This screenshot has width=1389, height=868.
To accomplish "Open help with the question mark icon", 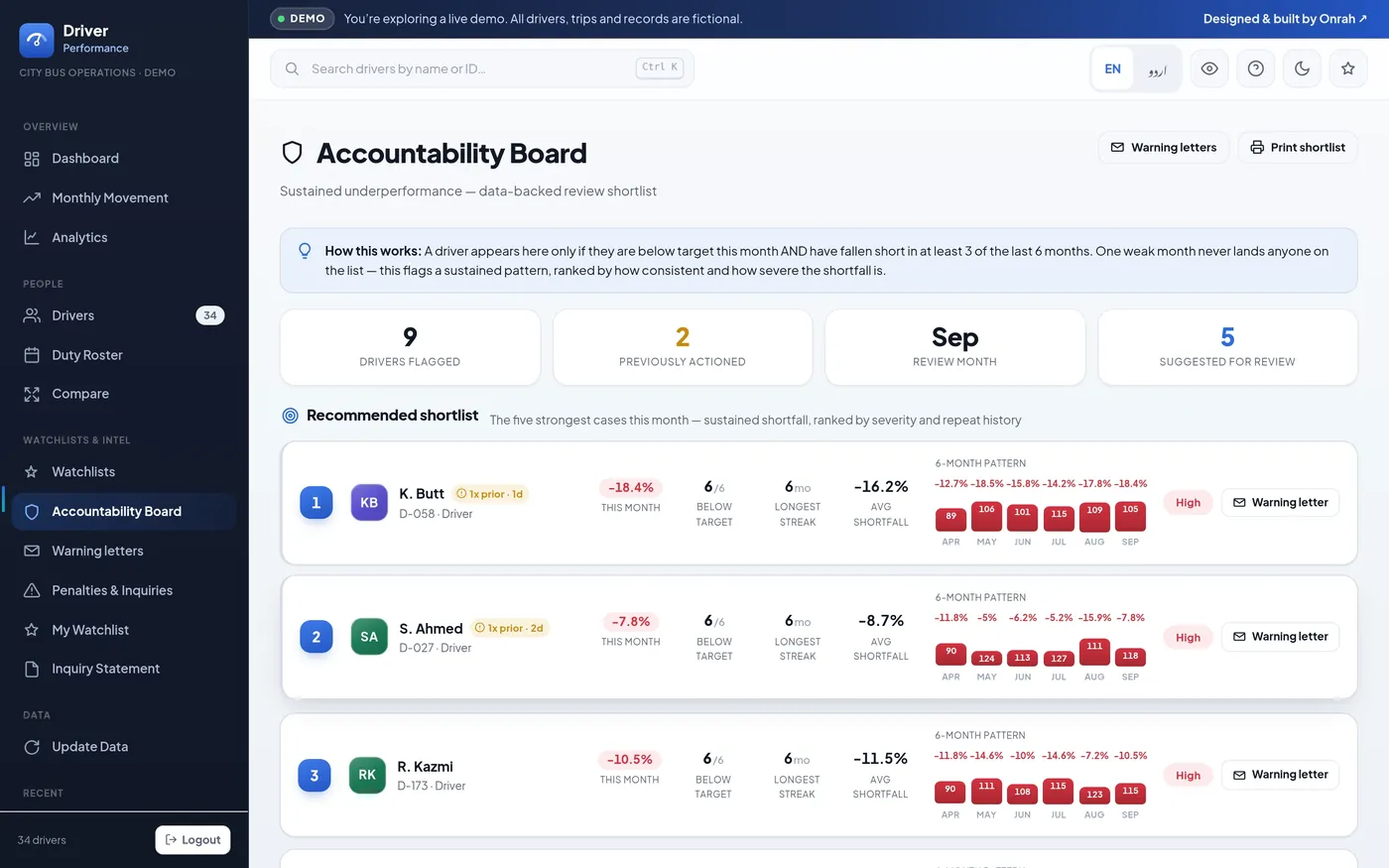I will click(1255, 68).
